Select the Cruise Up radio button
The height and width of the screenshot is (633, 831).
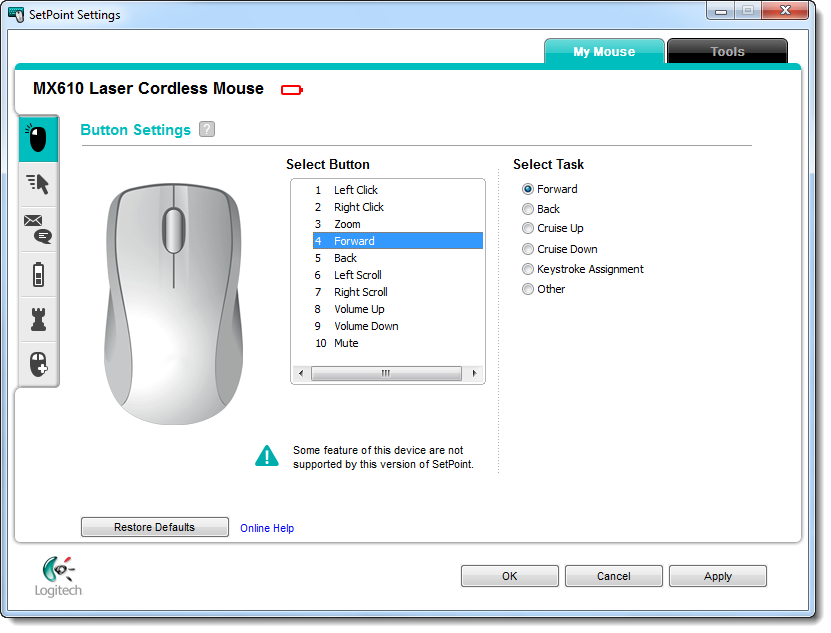[x=527, y=228]
